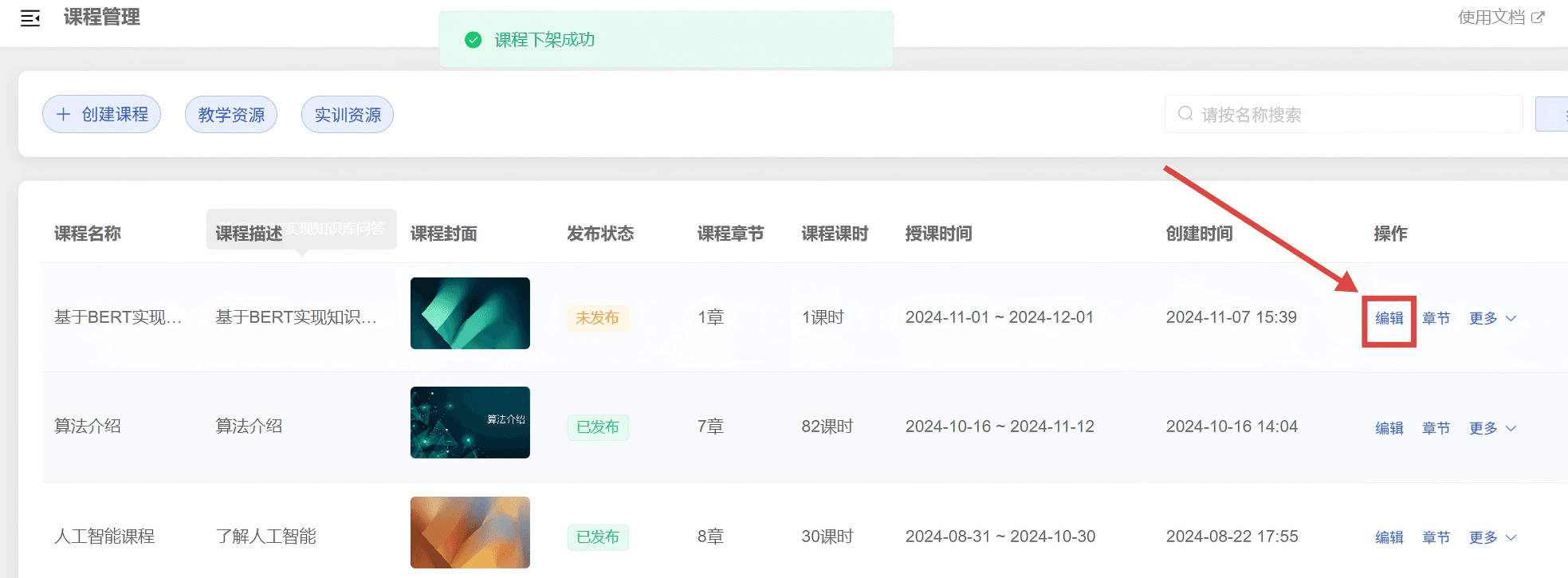Open 章节 for the 基于BERT course
The image size is (1568, 578).
(x=1436, y=318)
